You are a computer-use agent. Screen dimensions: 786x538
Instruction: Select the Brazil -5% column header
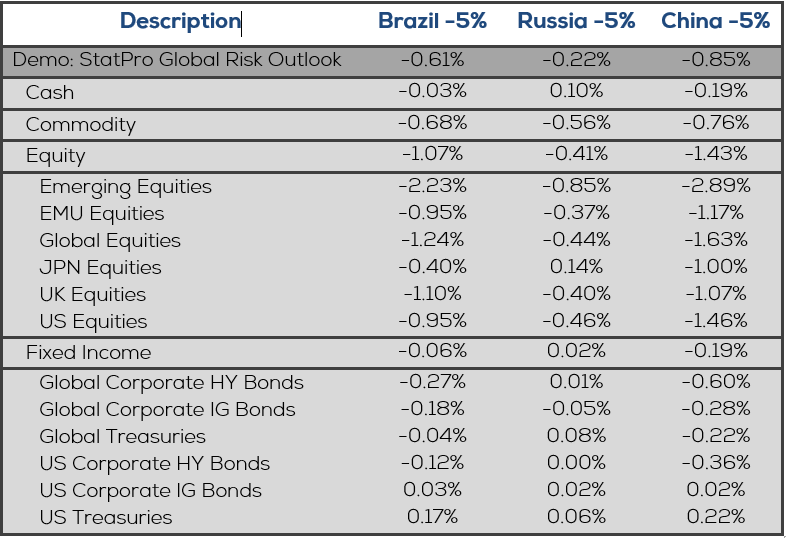pyautogui.click(x=432, y=21)
